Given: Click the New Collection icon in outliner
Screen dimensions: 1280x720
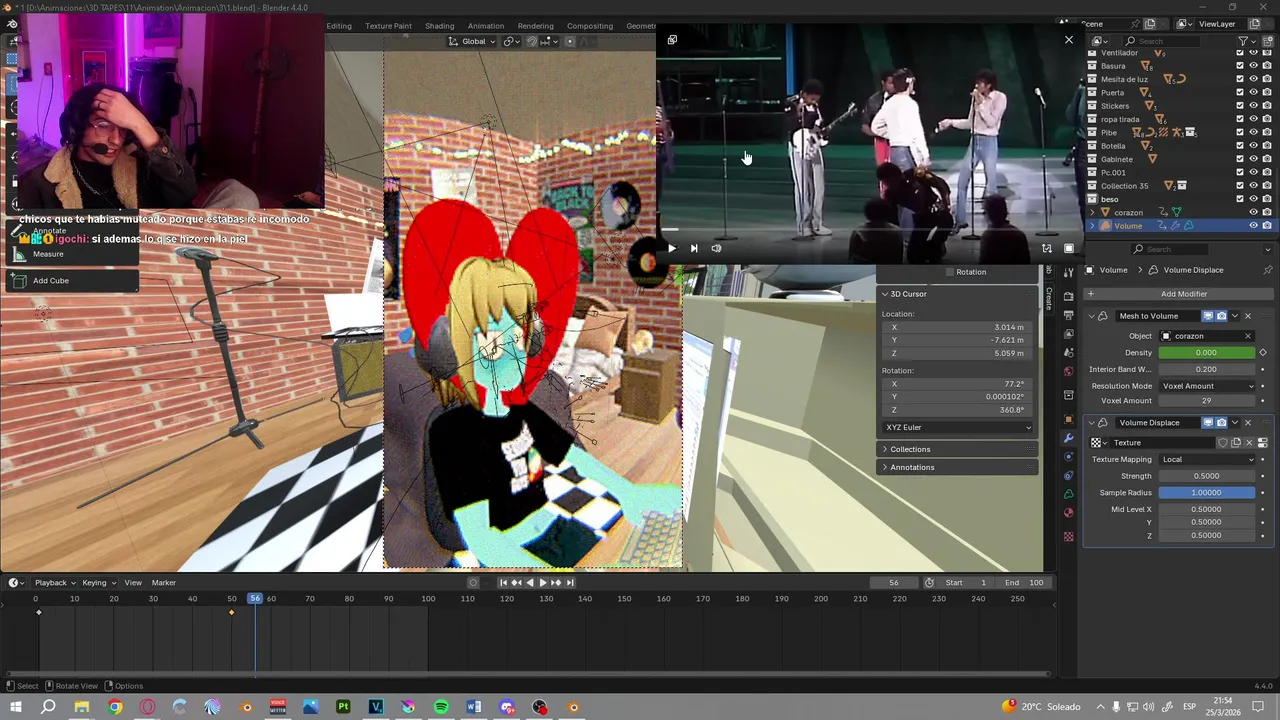Looking at the screenshot, I should pyautogui.click(x=1268, y=41).
